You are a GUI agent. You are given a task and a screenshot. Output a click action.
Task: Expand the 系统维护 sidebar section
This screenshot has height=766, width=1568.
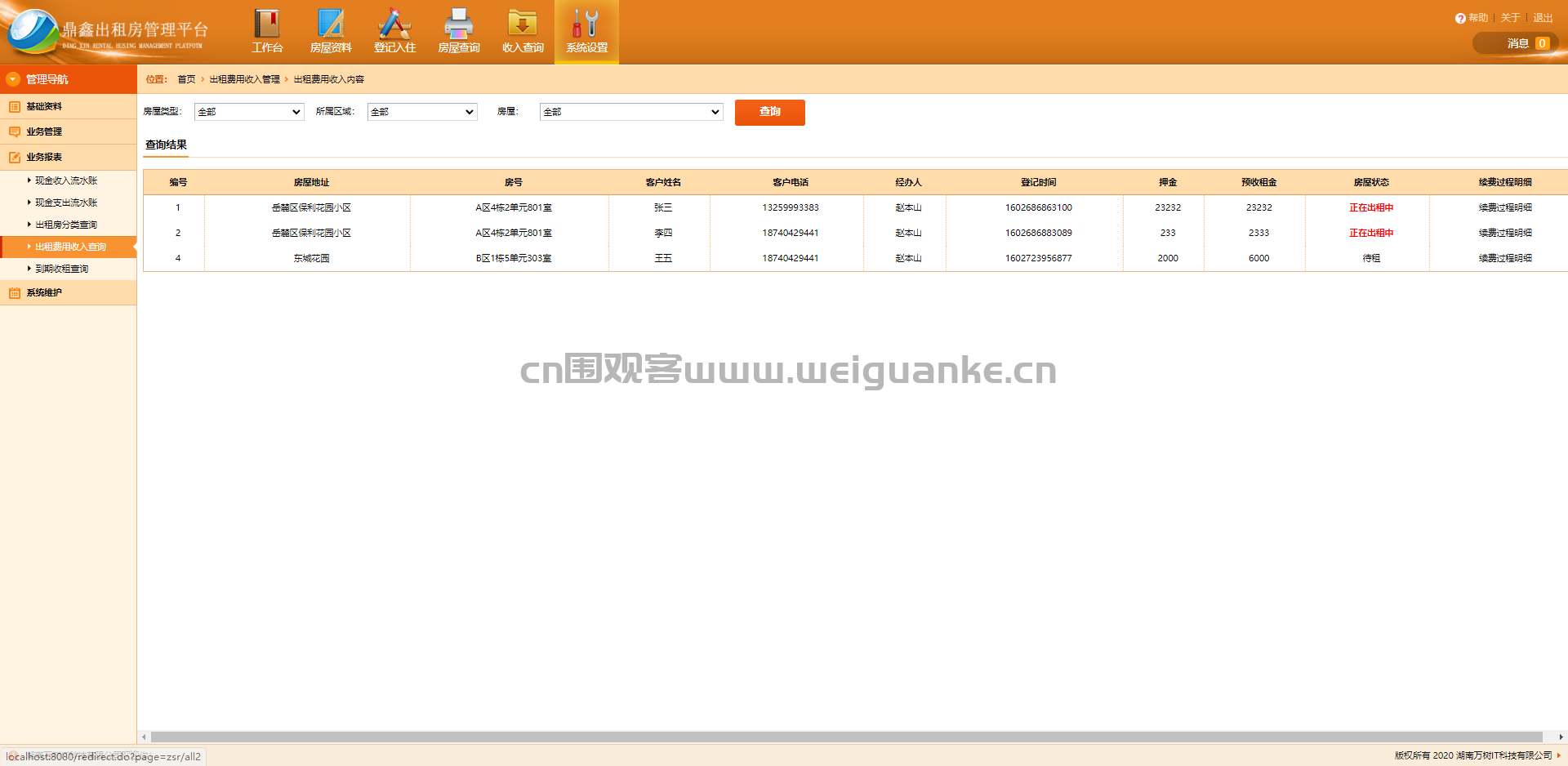pos(69,292)
